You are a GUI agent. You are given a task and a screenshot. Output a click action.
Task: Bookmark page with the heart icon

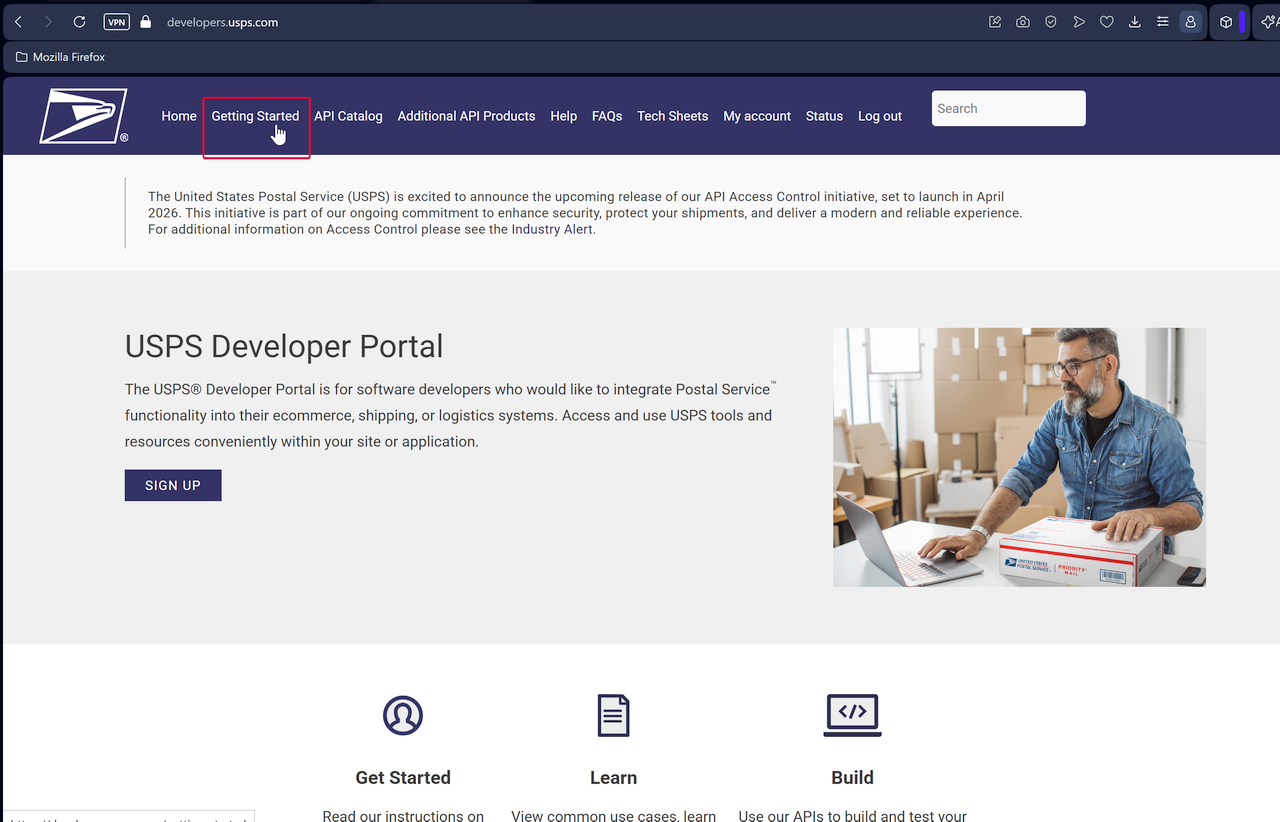[1107, 22]
